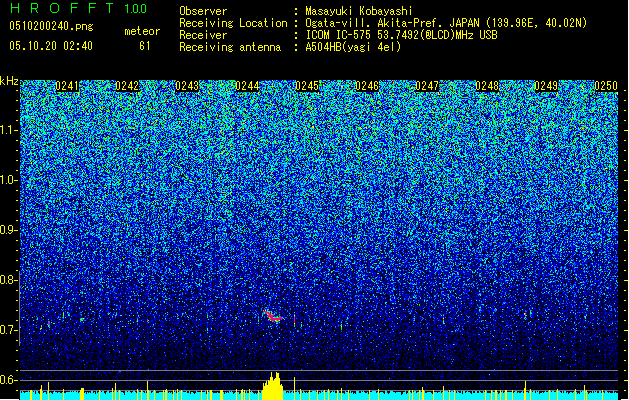Click the 0.9 kHz axis tick label
The image size is (629, 400).
[9, 230]
